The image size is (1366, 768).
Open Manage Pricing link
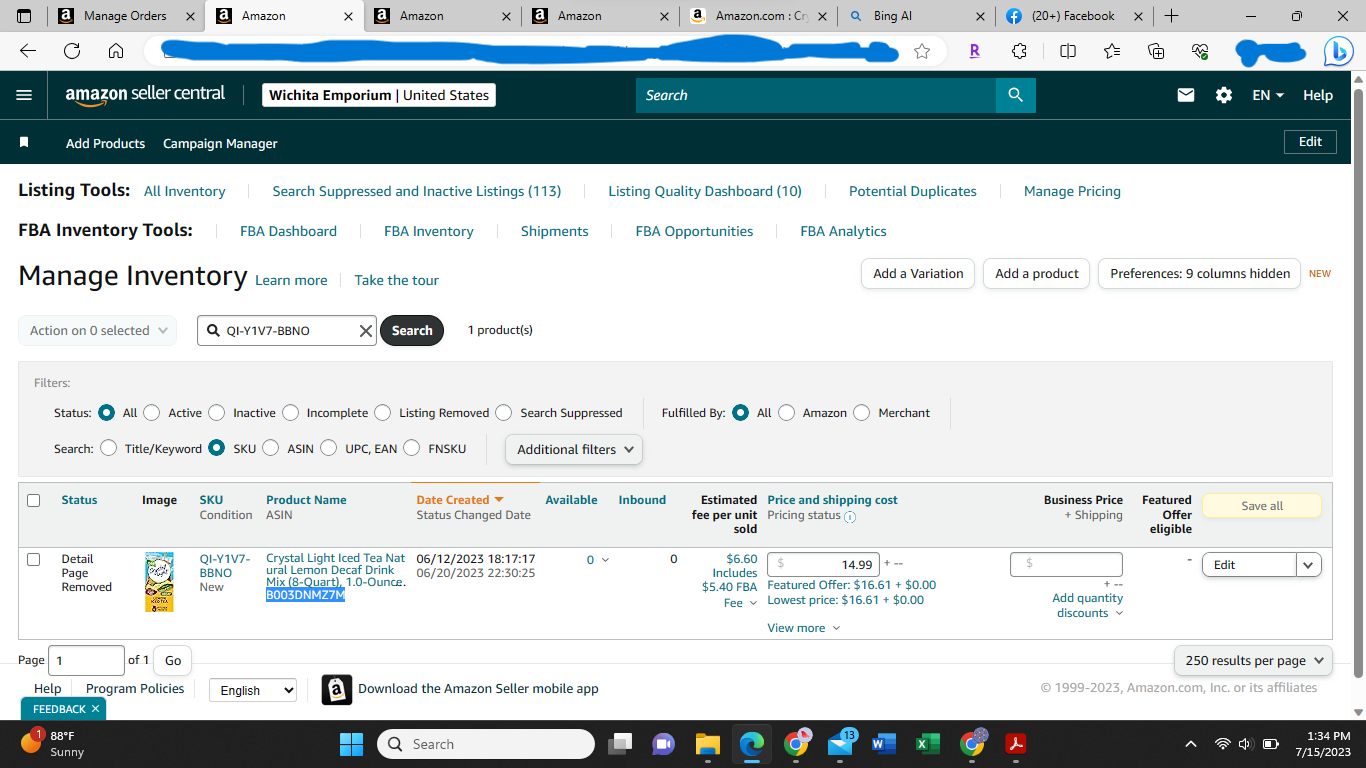1072,191
